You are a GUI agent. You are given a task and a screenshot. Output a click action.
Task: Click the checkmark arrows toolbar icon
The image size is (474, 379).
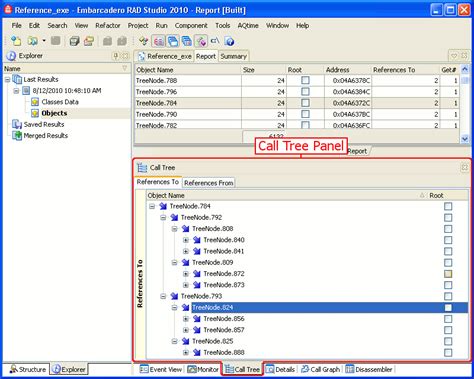(144, 41)
